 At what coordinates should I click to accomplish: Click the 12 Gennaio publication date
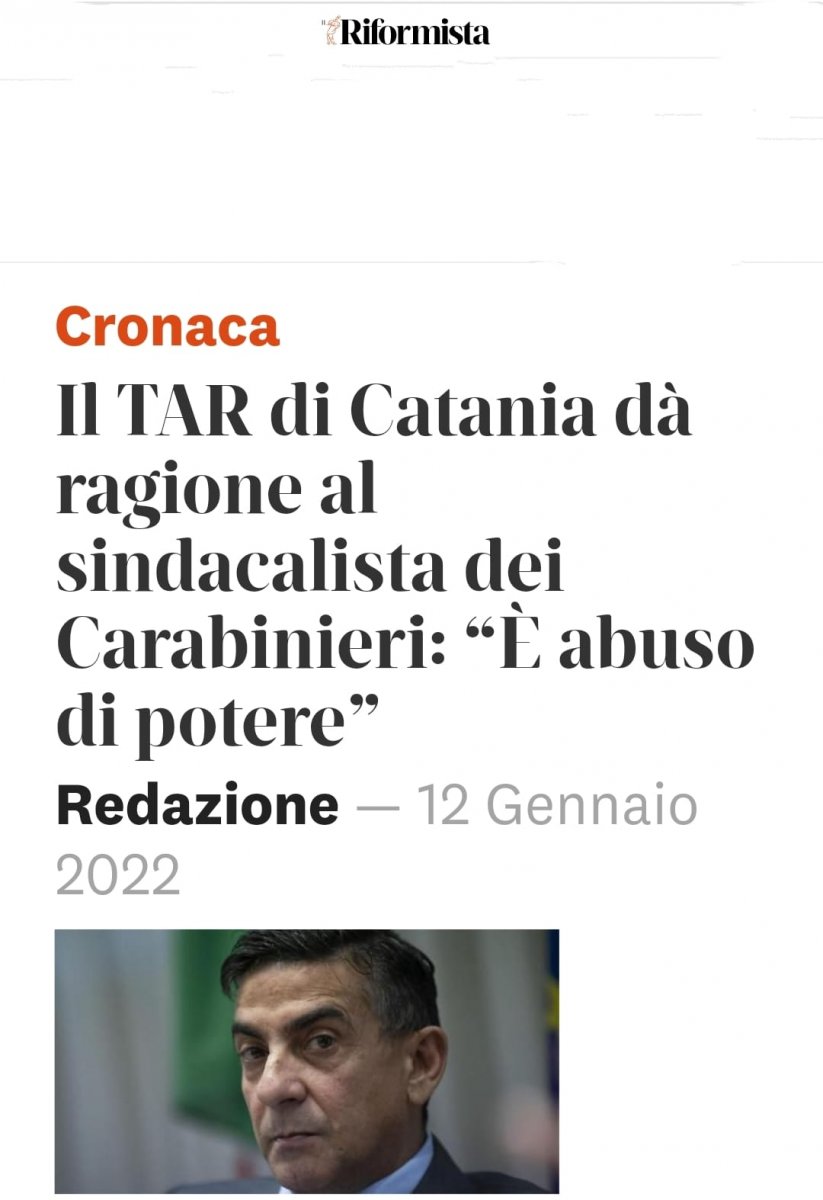(x=556, y=807)
